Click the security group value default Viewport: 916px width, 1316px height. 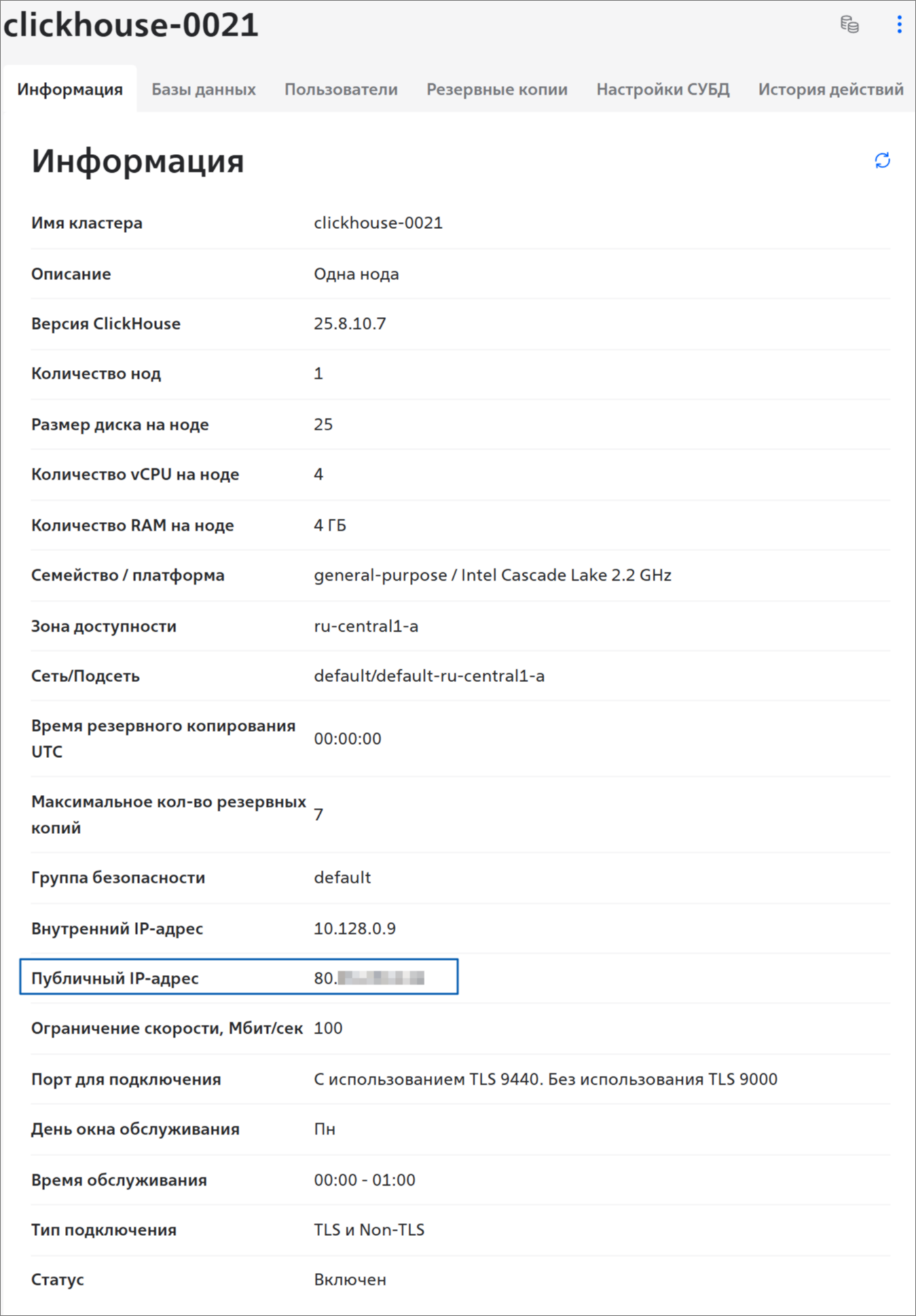point(342,877)
